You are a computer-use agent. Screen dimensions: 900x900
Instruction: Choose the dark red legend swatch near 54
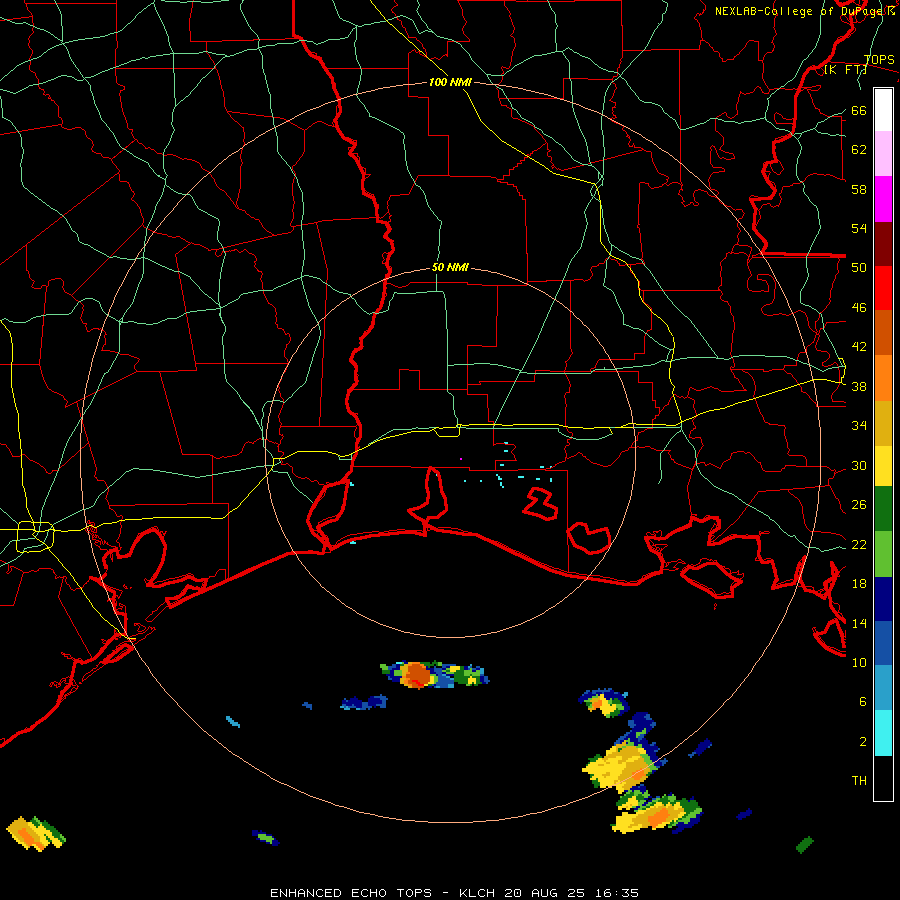tap(883, 244)
